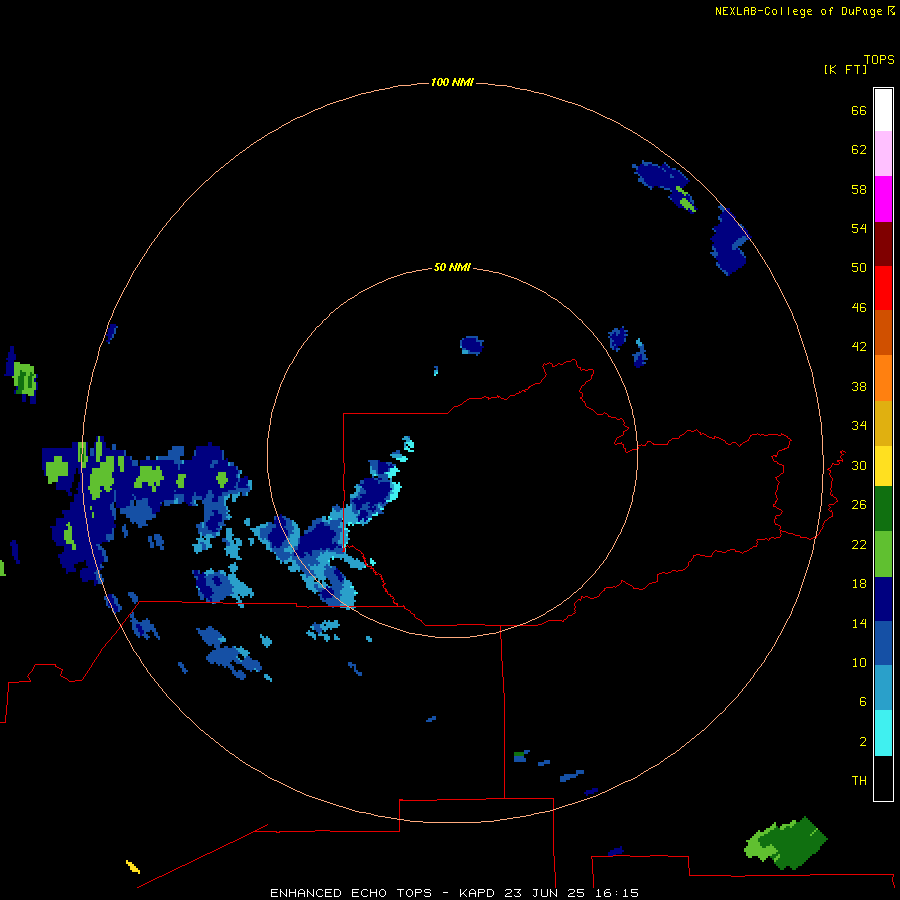This screenshot has height=900, width=900.
Task: Select the magenta legend swatch beside 58
Action: (x=883, y=199)
